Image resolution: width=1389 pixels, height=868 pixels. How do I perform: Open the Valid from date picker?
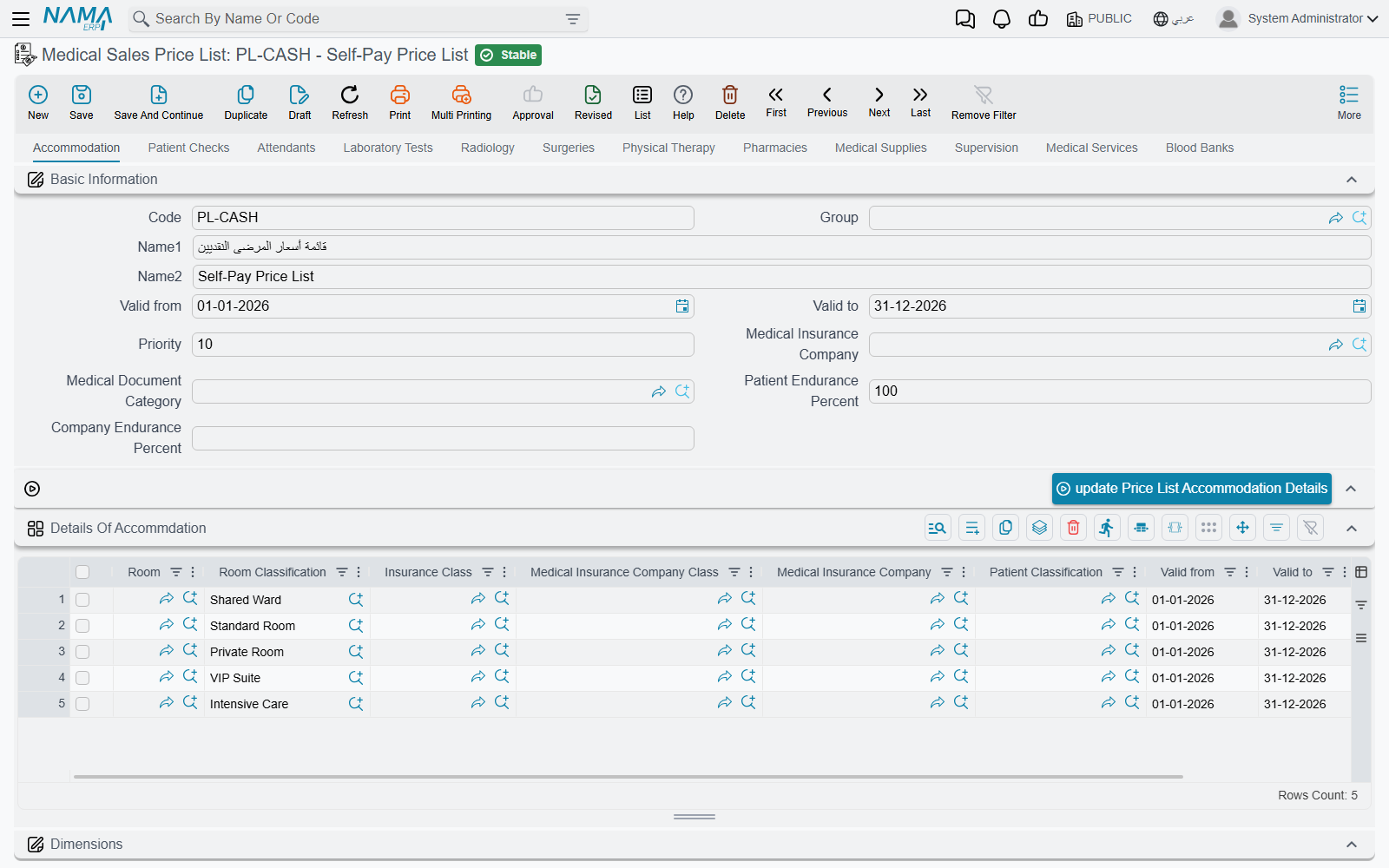tap(682, 306)
